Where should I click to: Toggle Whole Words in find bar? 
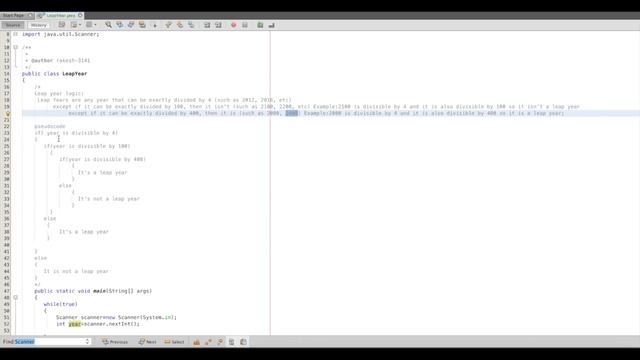(209, 342)
